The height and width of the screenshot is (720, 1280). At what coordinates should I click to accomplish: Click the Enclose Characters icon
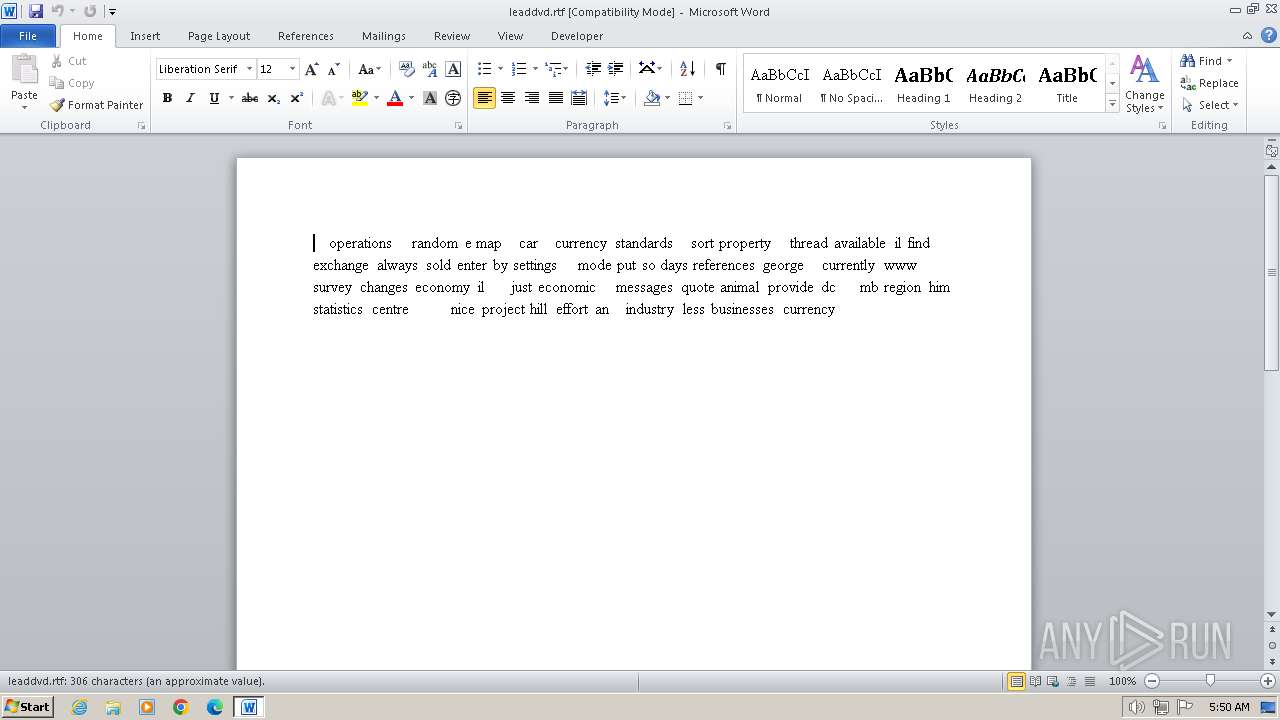453,98
